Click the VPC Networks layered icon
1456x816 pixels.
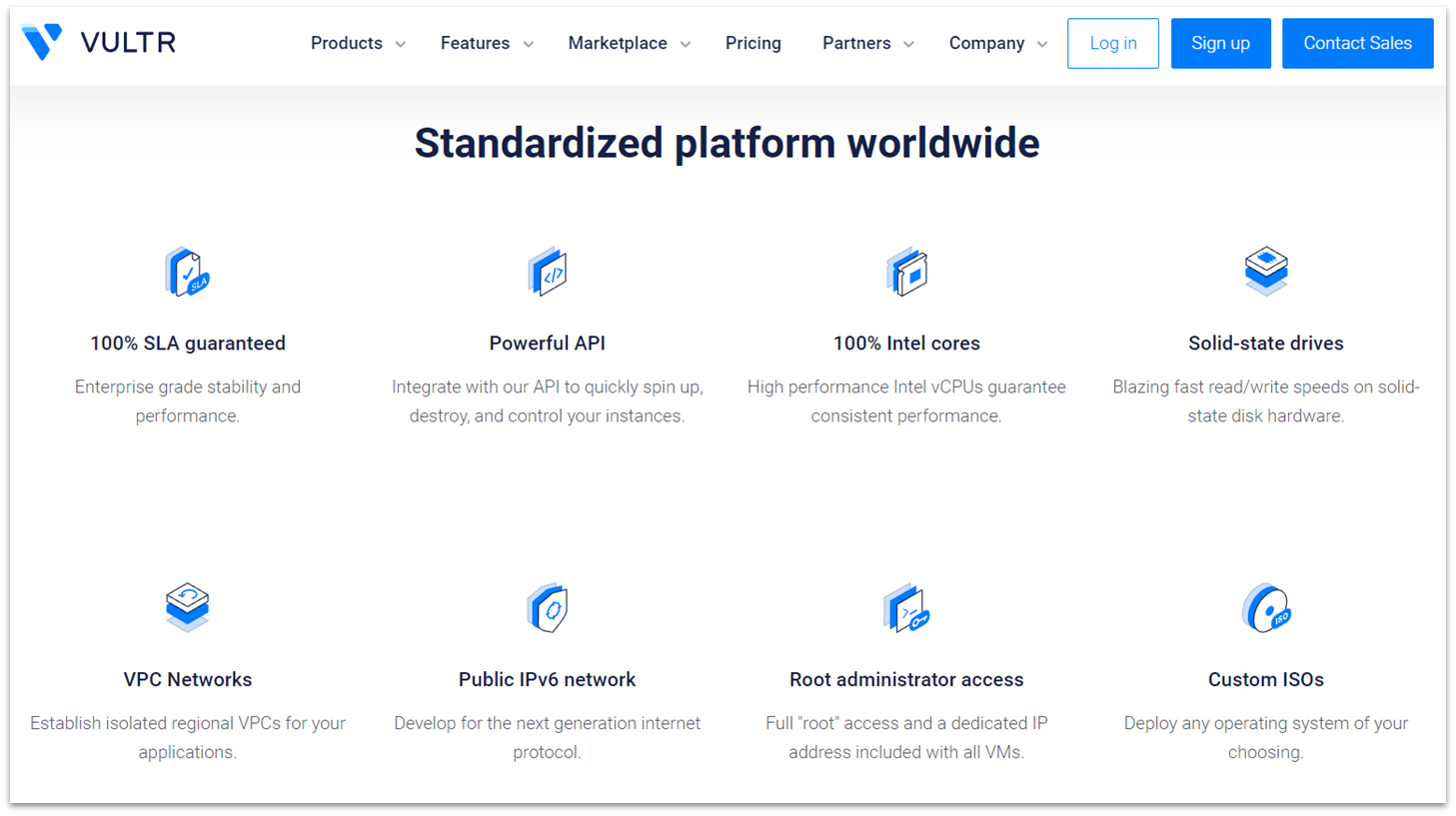[187, 607]
